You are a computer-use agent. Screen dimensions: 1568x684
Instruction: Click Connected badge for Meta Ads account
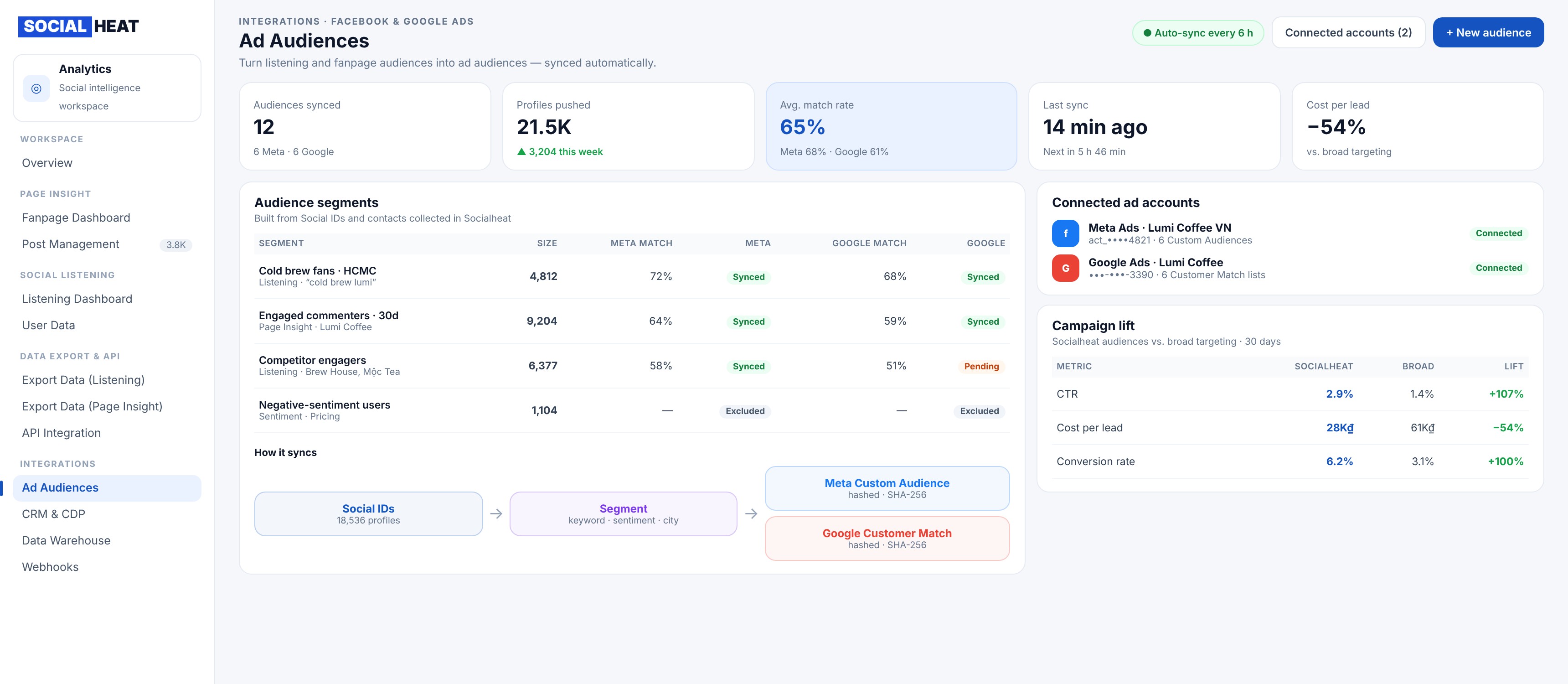click(x=1499, y=233)
